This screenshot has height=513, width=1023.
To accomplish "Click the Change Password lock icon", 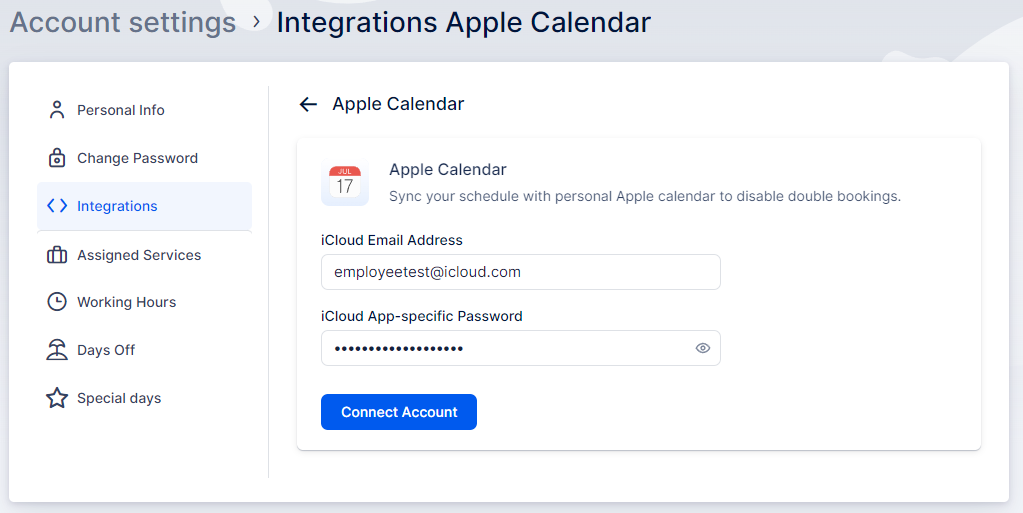I will (57, 158).
